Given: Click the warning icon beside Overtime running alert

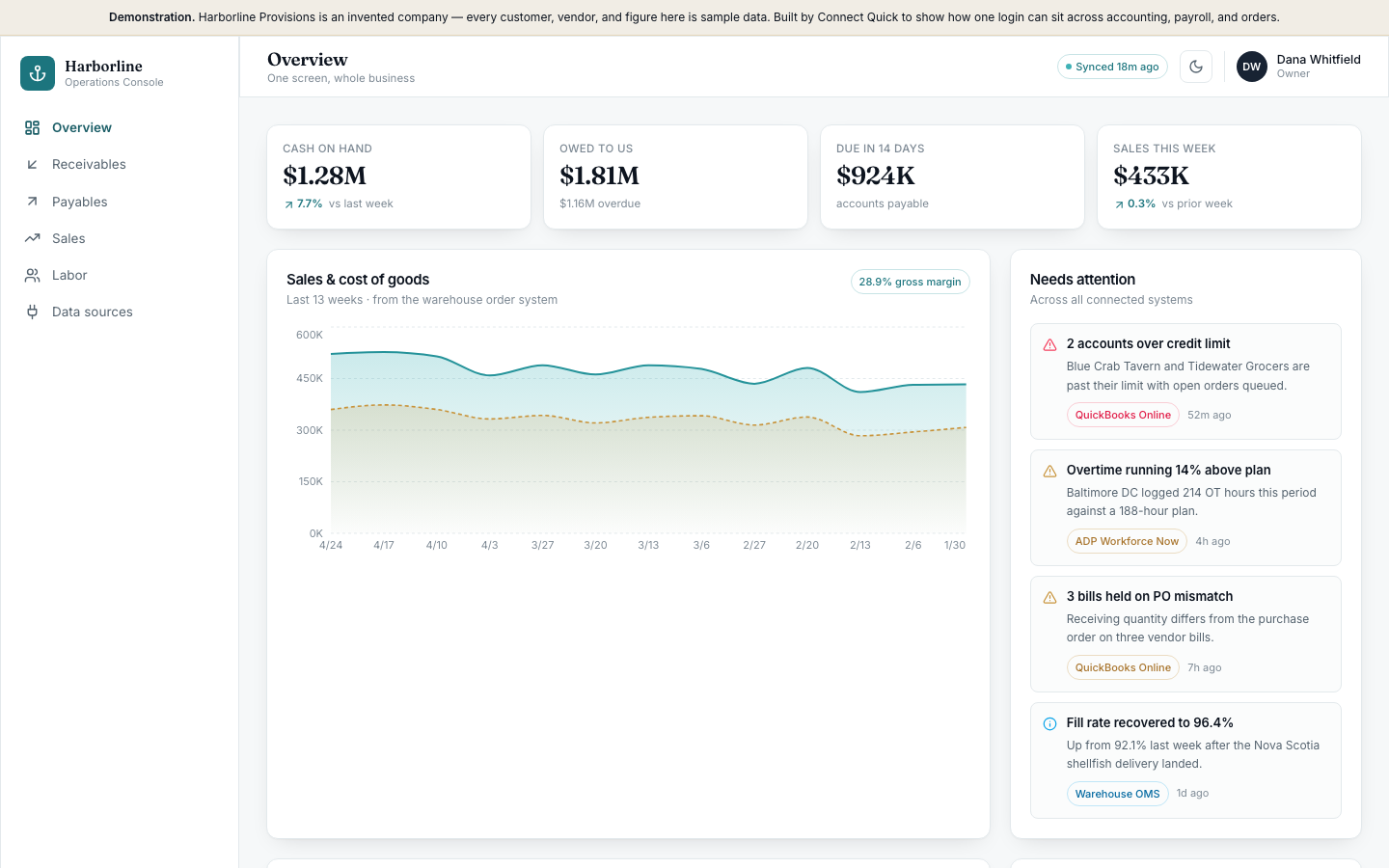Looking at the screenshot, I should [1049, 471].
